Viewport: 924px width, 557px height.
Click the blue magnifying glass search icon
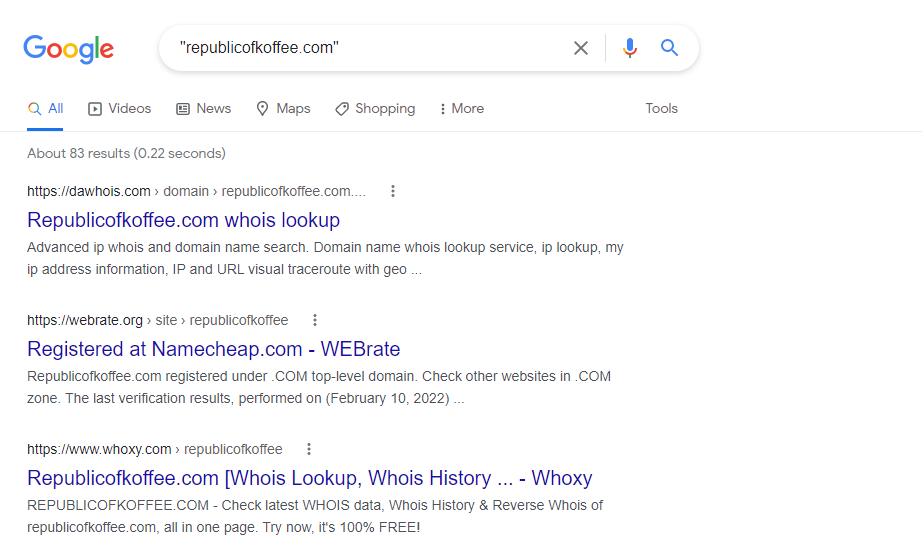(669, 48)
